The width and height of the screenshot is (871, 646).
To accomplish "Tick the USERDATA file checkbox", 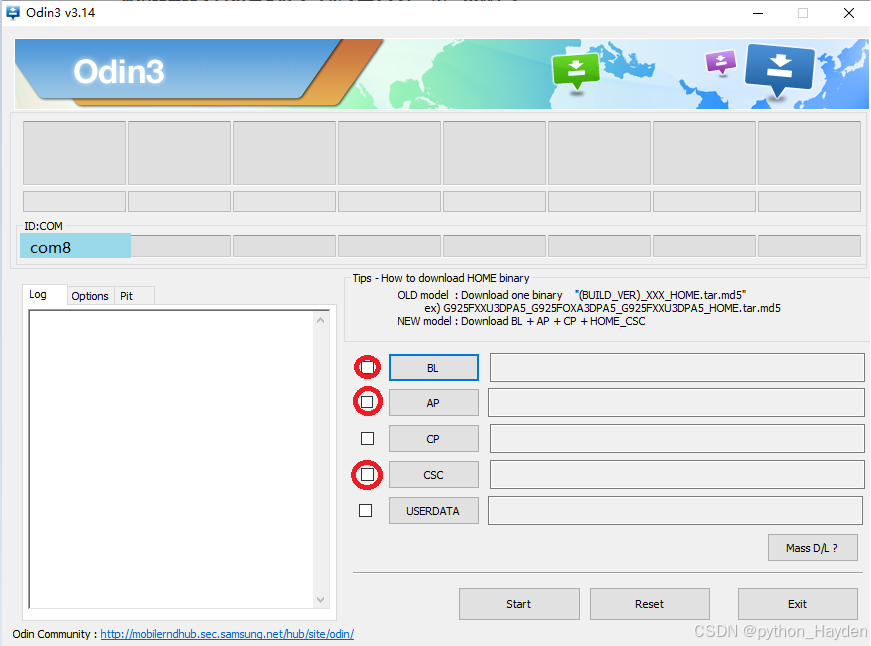I will click(x=366, y=510).
